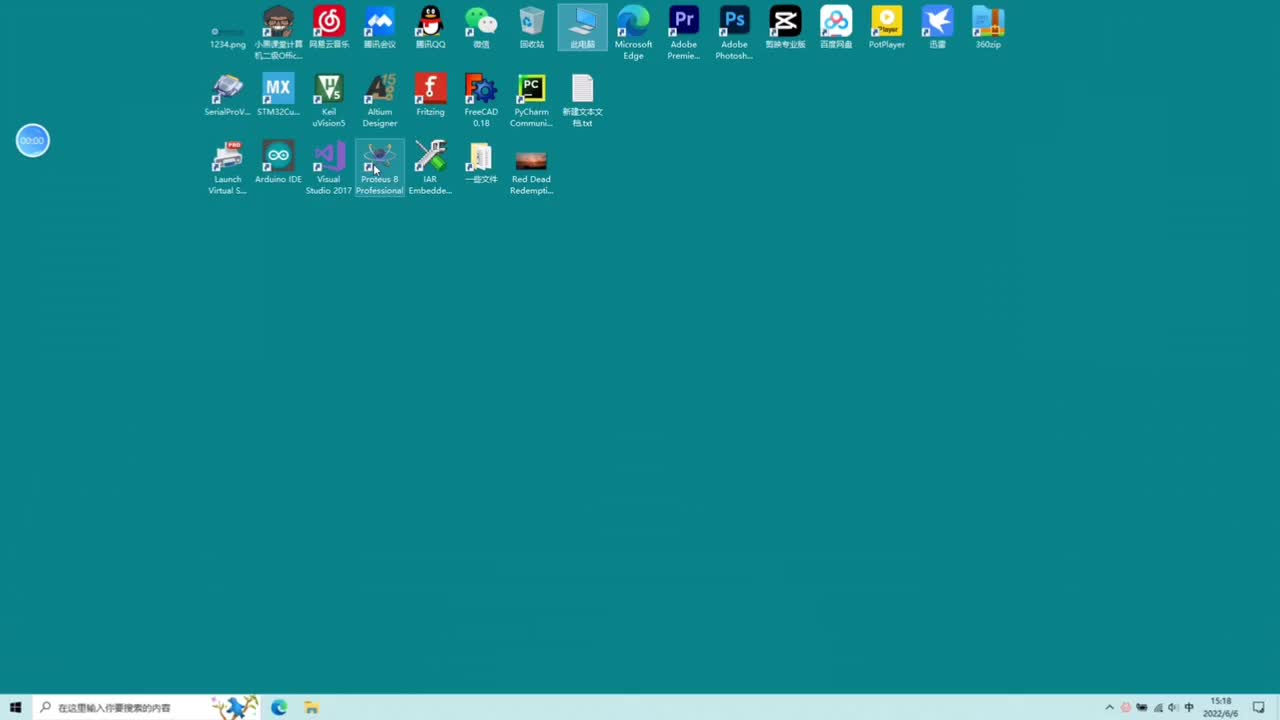This screenshot has width=1280, height=720.
Task: Open the volume speaker tray icon
Action: (x=1173, y=707)
